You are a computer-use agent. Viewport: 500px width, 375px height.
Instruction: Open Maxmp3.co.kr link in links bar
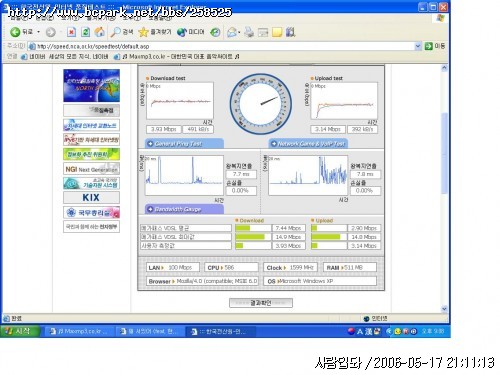pyautogui.click(x=177, y=57)
